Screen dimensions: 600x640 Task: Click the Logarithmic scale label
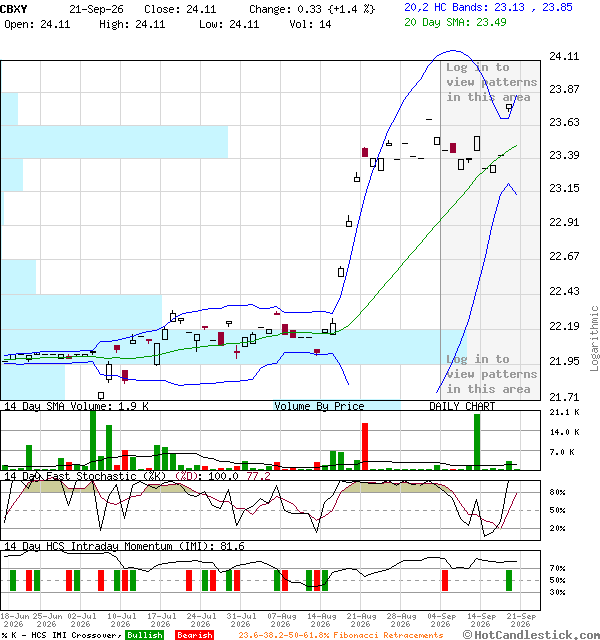tap(594, 338)
